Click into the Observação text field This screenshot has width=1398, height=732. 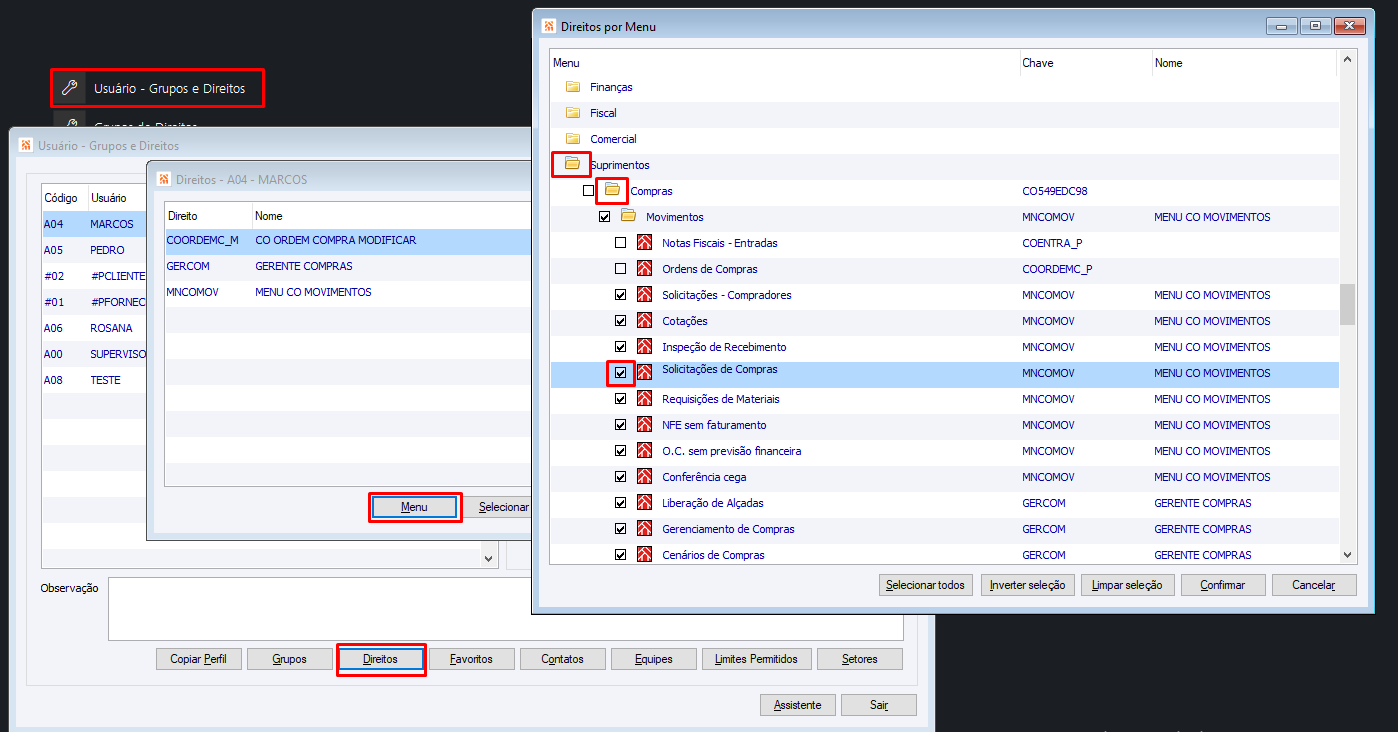click(505, 608)
